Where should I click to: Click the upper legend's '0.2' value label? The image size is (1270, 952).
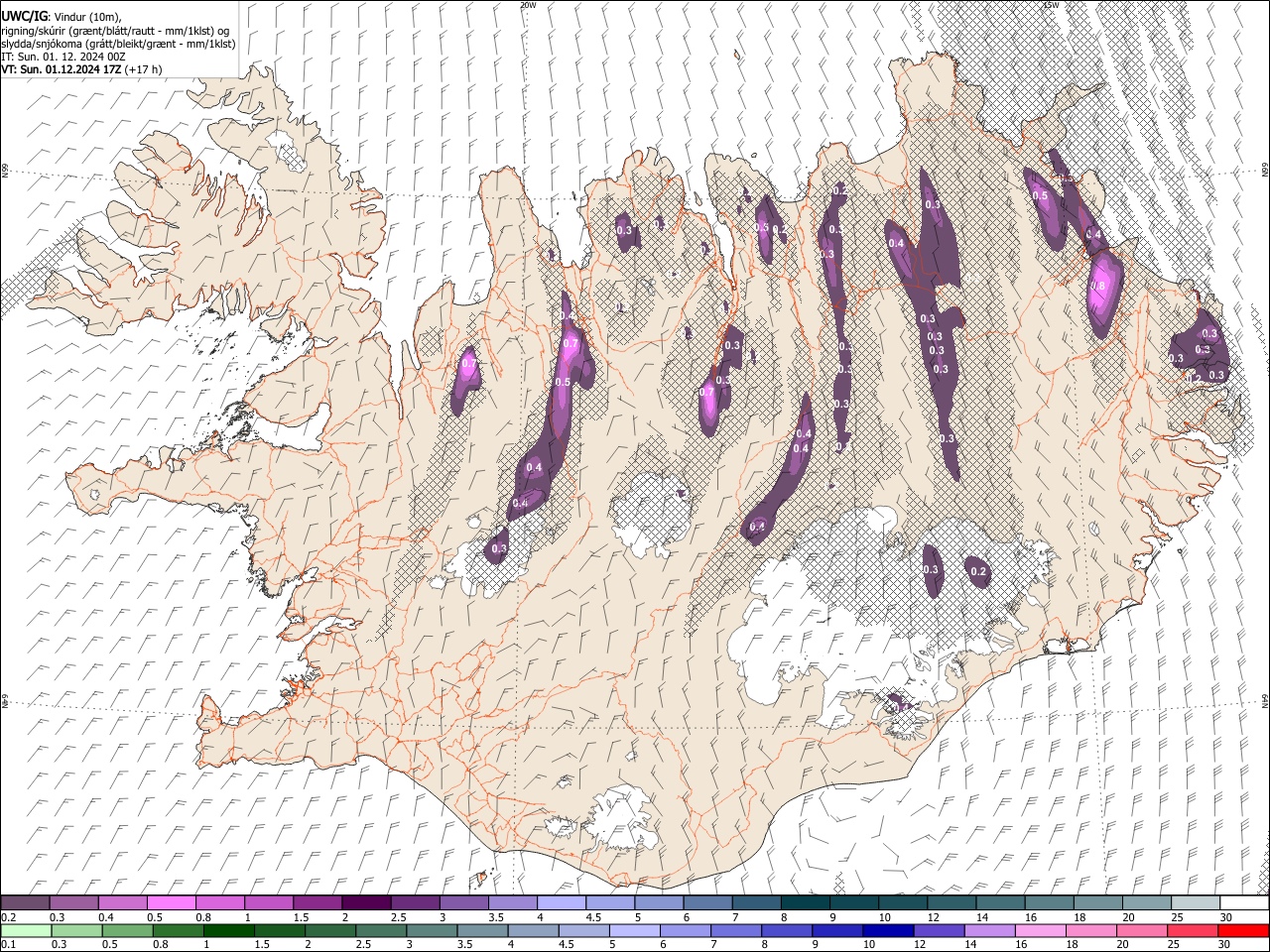click(x=8, y=917)
